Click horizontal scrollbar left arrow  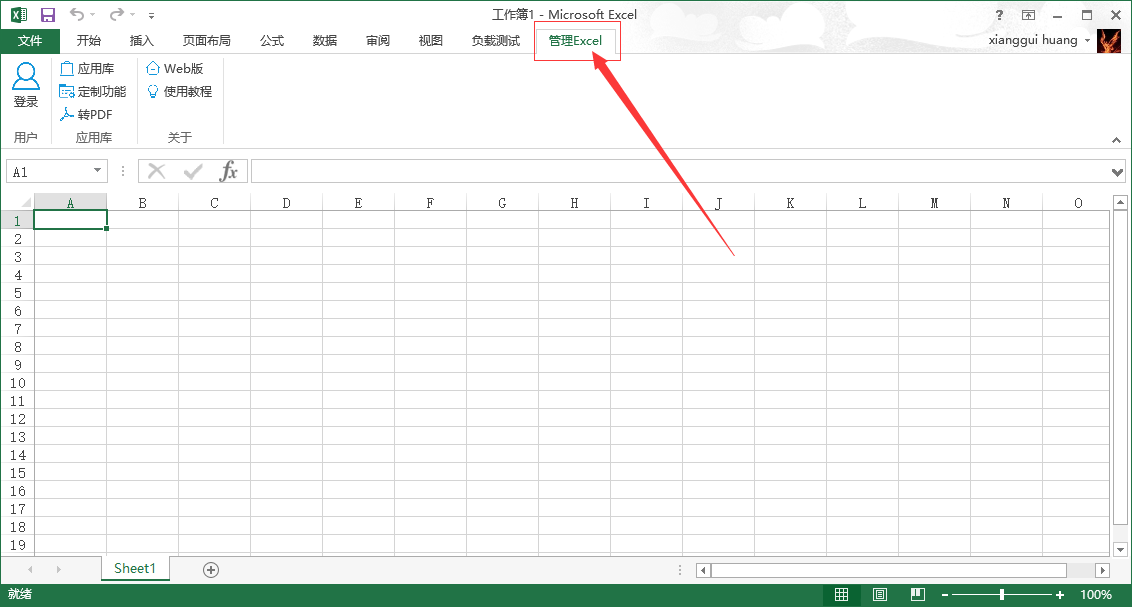704,570
